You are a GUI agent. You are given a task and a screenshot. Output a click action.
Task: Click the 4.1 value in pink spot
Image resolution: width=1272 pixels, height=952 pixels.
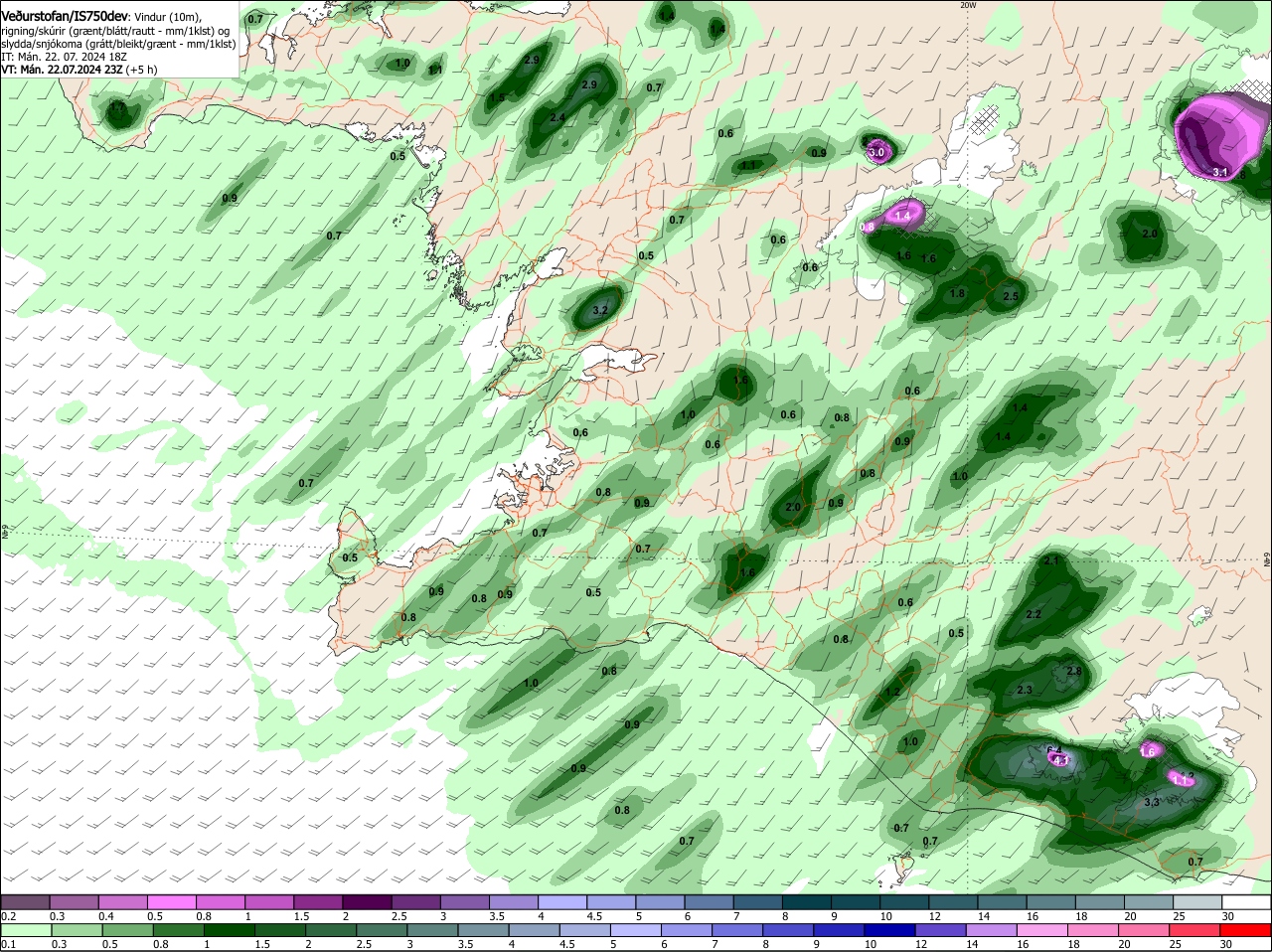(x=1060, y=760)
